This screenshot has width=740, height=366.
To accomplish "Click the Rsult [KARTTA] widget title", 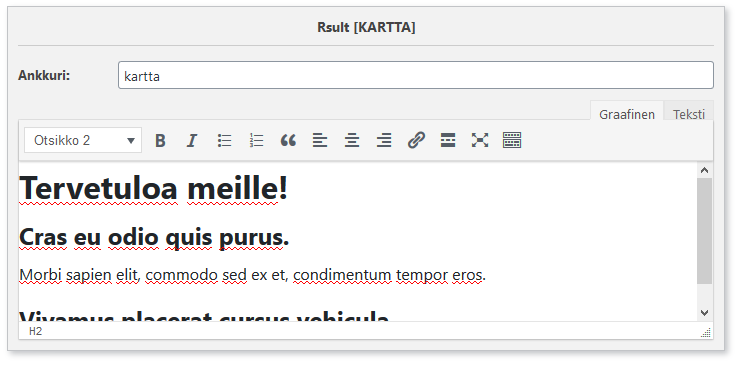I will pyautogui.click(x=366, y=27).
